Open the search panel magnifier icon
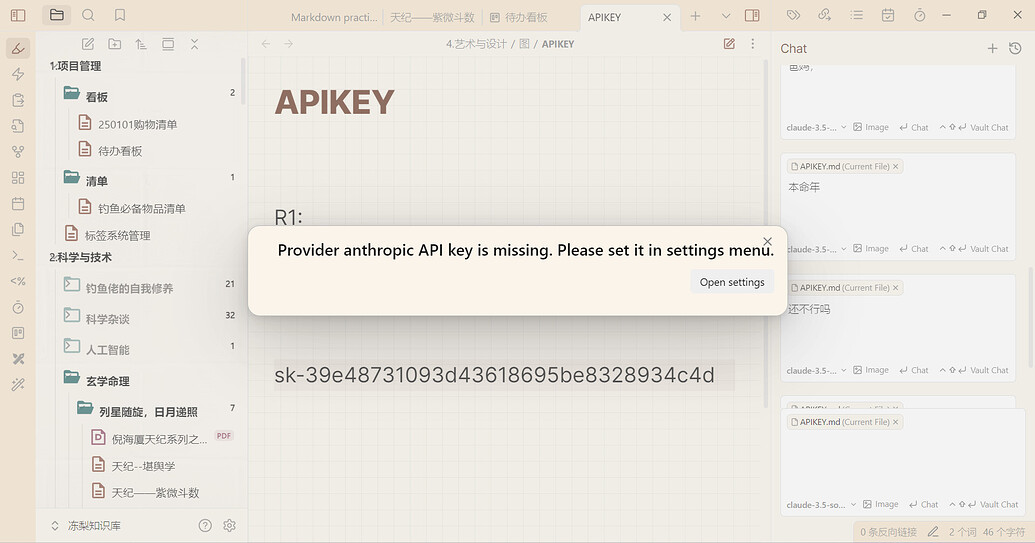Screen dimensions: 1035x543 88,15
